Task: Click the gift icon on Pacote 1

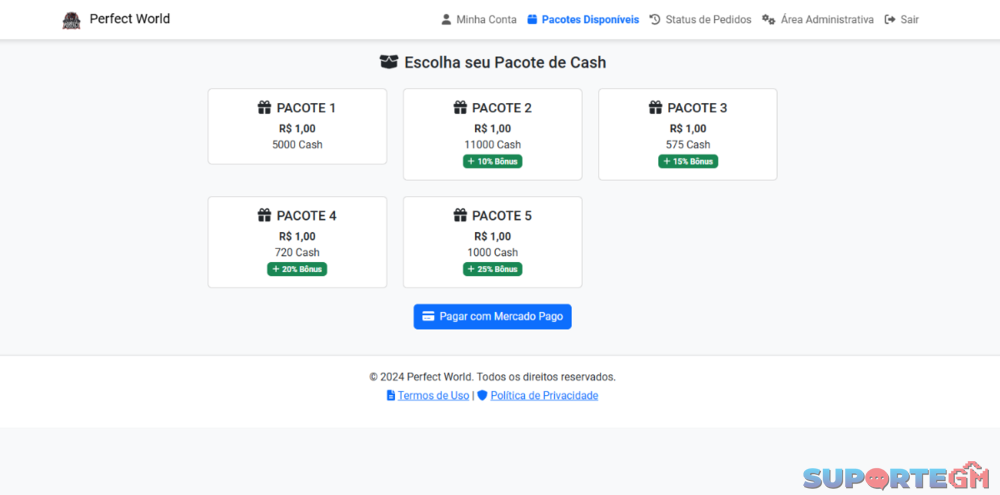Action: coord(265,108)
